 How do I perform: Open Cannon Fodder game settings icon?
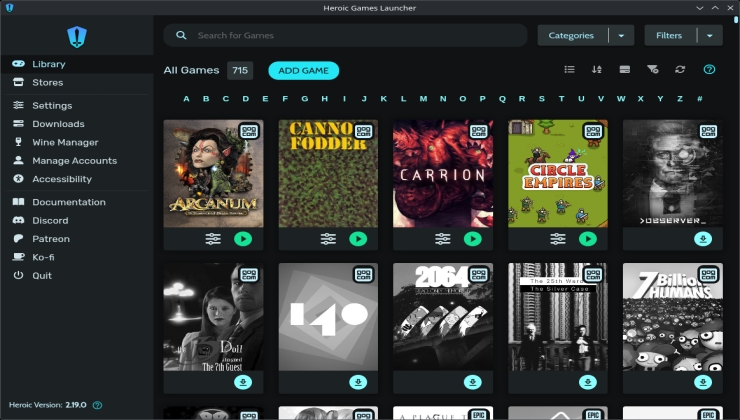coord(328,239)
